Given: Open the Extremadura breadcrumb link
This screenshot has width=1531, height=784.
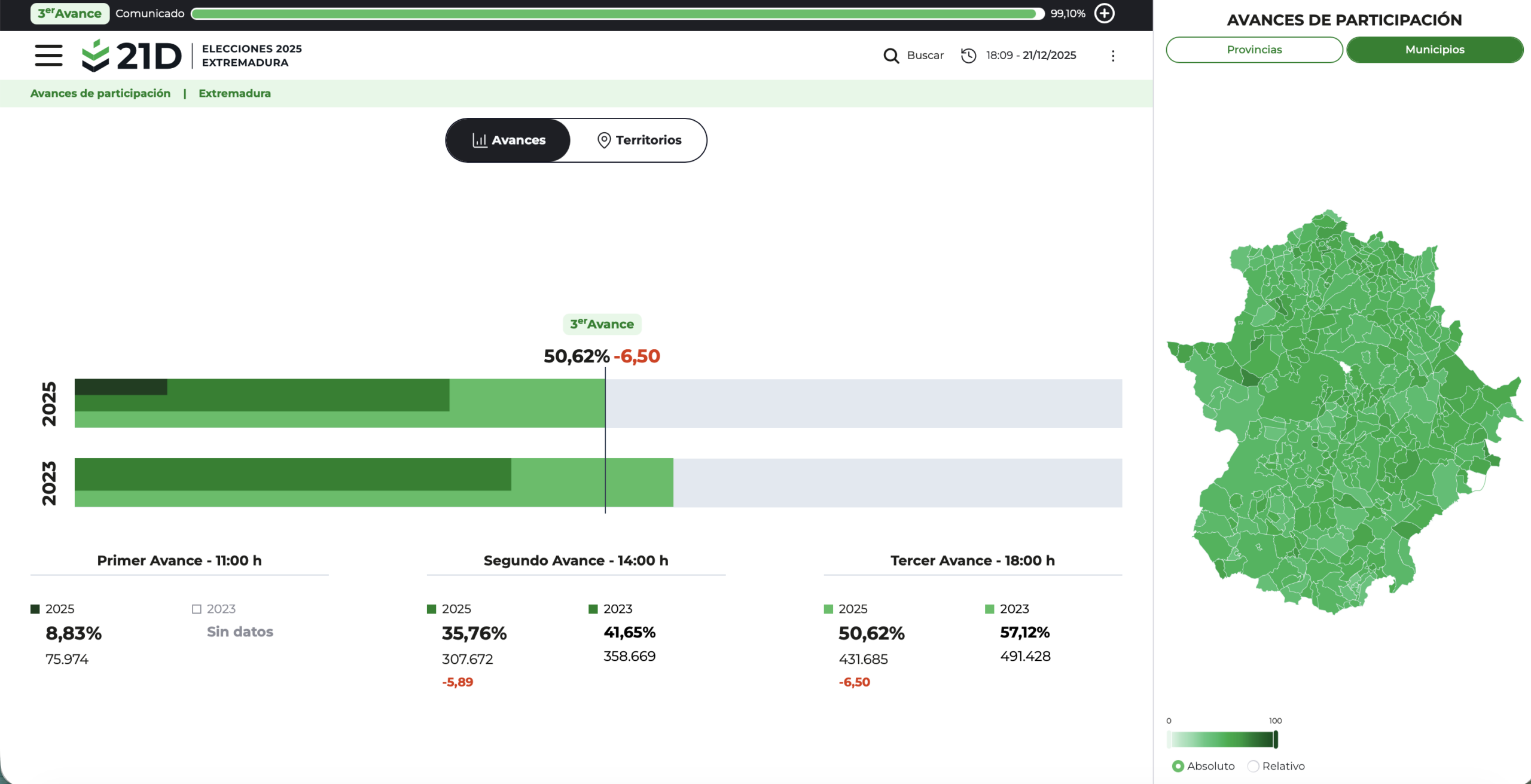Looking at the screenshot, I should point(234,93).
